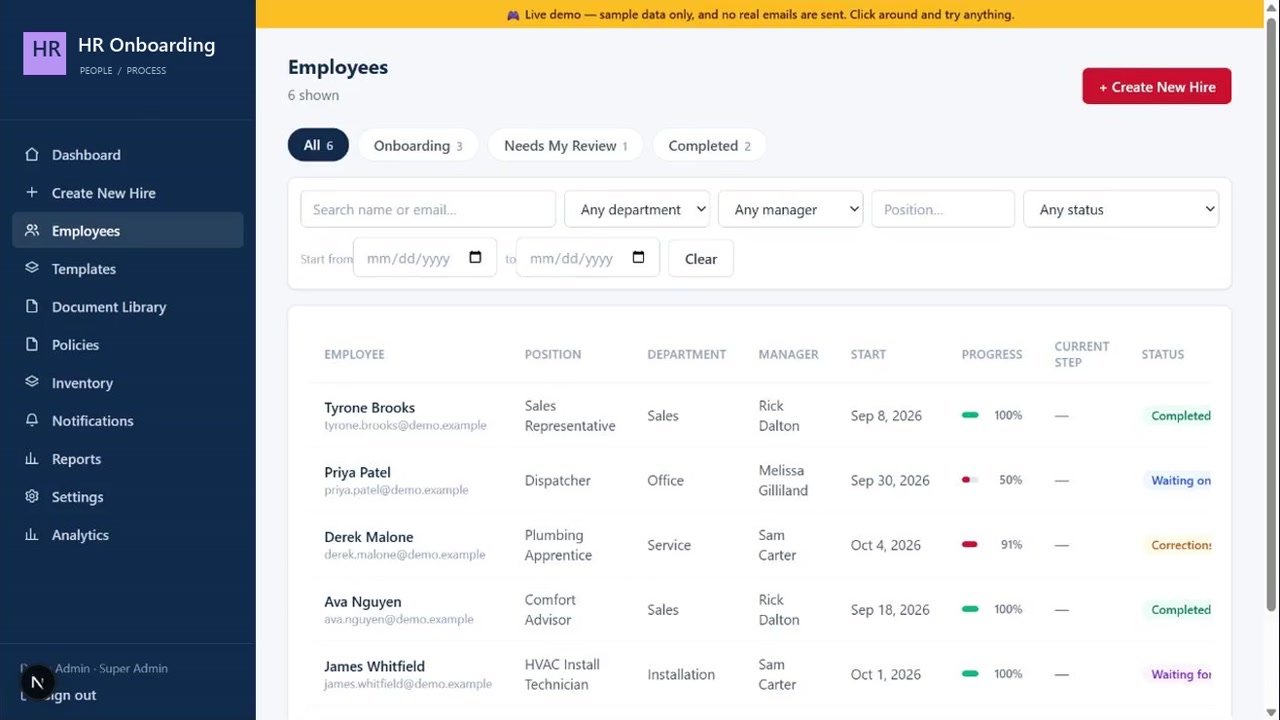Open the Any department dropdown
This screenshot has height=720, width=1280.
point(637,209)
